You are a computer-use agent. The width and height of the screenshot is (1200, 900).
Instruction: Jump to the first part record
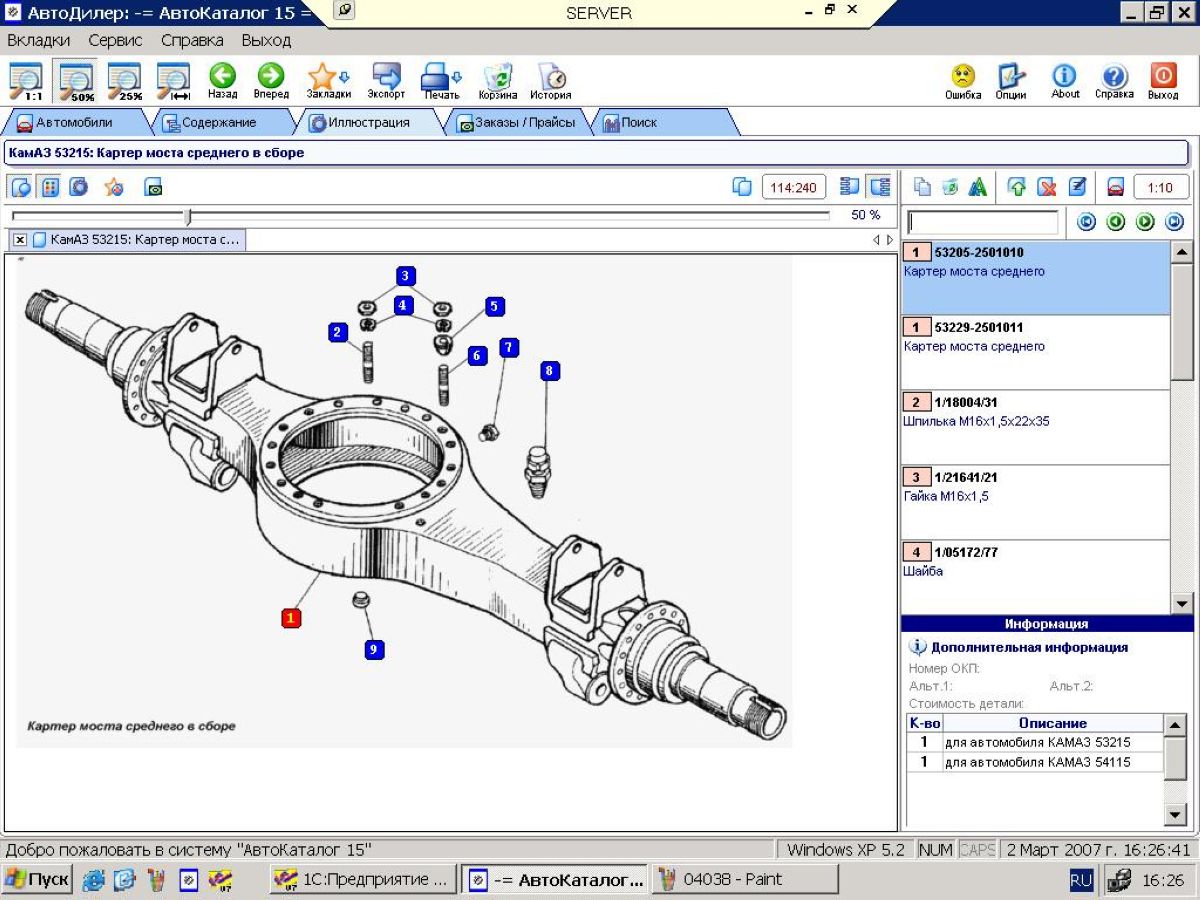click(x=1085, y=223)
